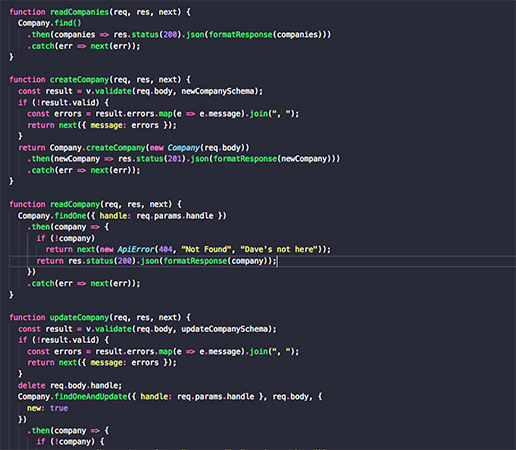Image resolution: width=516 pixels, height=450 pixels.
Task: Click the createCompany function name
Action: click(79, 80)
